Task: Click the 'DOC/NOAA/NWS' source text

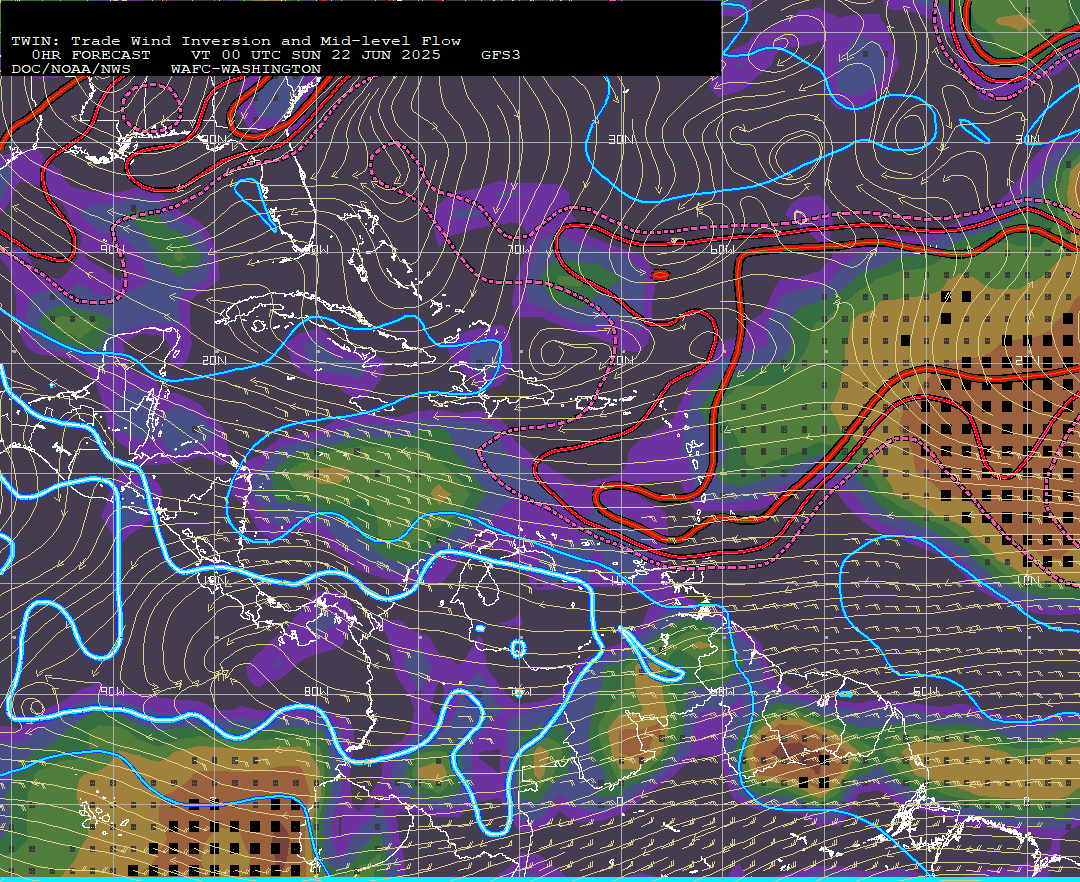Action: coord(71,70)
